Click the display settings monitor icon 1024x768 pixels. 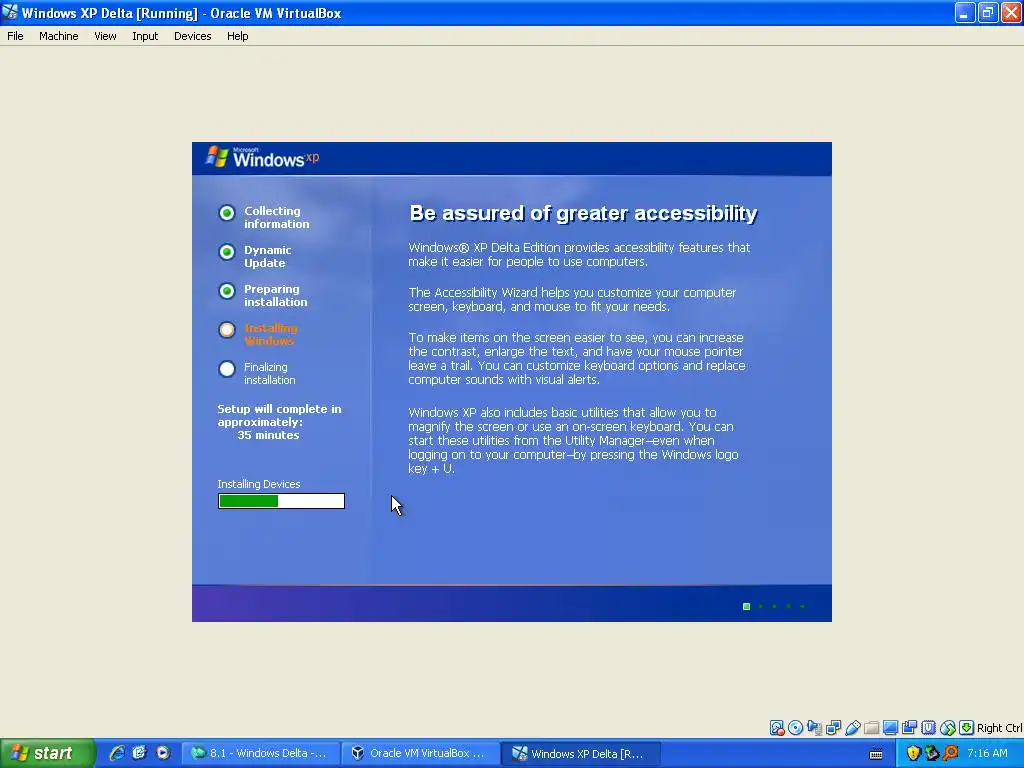[890, 728]
